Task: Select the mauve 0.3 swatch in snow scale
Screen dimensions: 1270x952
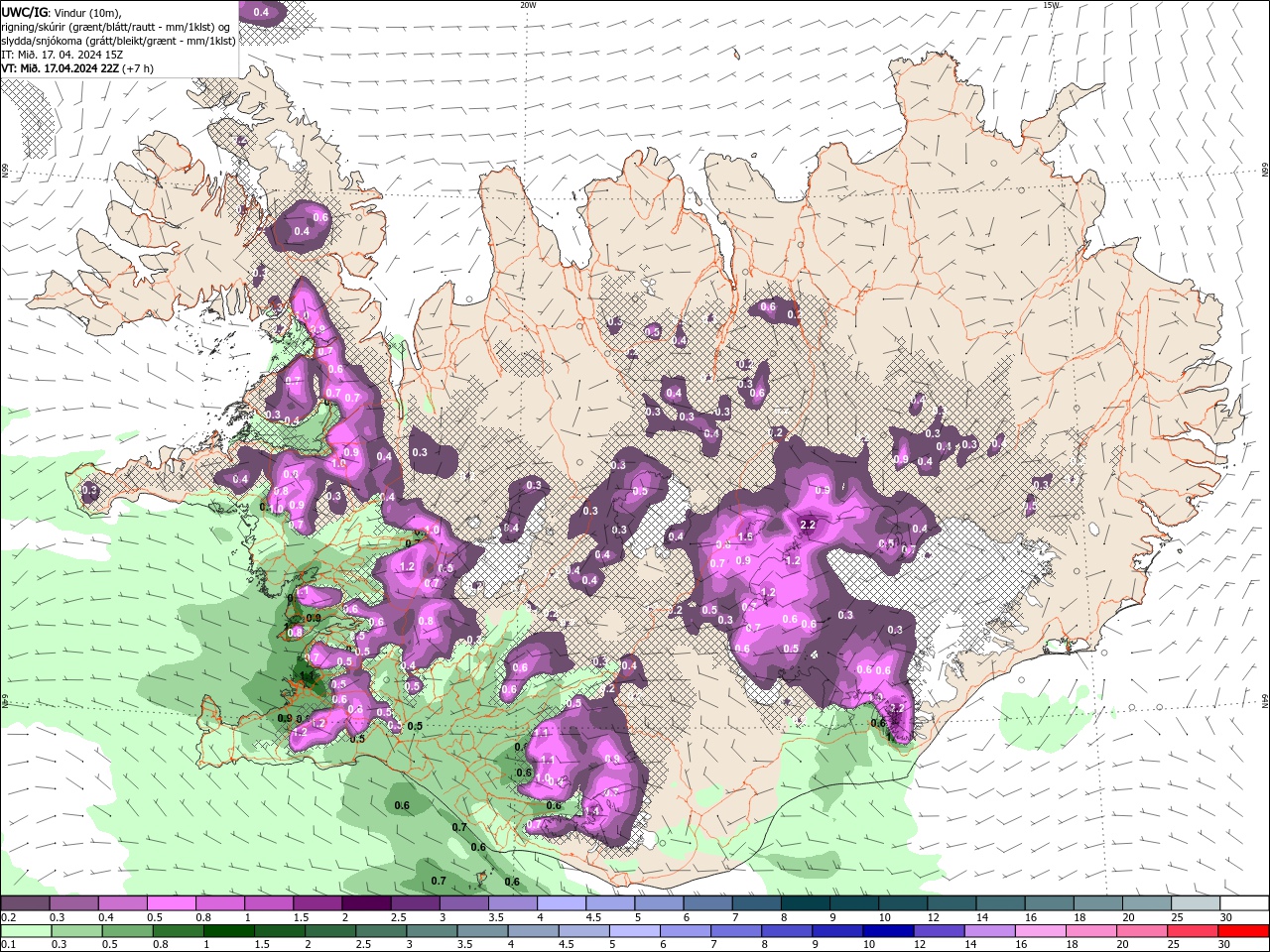Action: [x=73, y=903]
